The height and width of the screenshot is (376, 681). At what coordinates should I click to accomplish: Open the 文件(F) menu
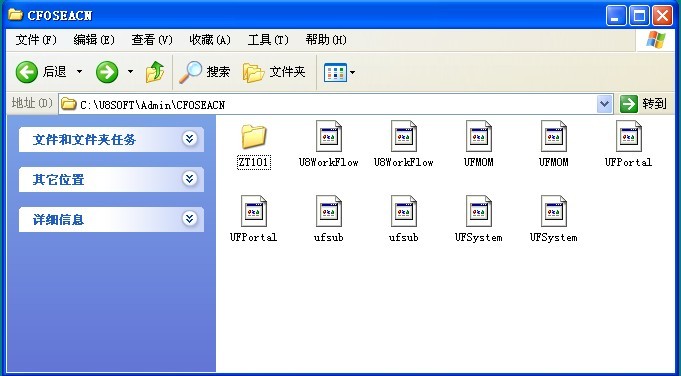[x=36, y=40]
